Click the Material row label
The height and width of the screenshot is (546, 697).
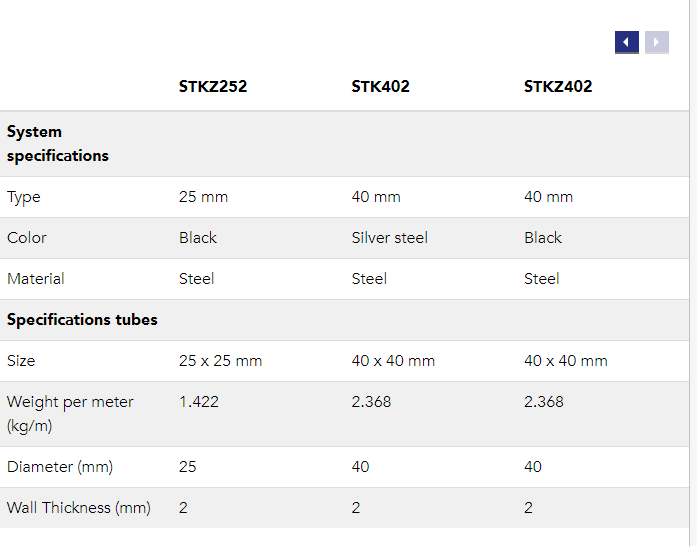(36, 279)
